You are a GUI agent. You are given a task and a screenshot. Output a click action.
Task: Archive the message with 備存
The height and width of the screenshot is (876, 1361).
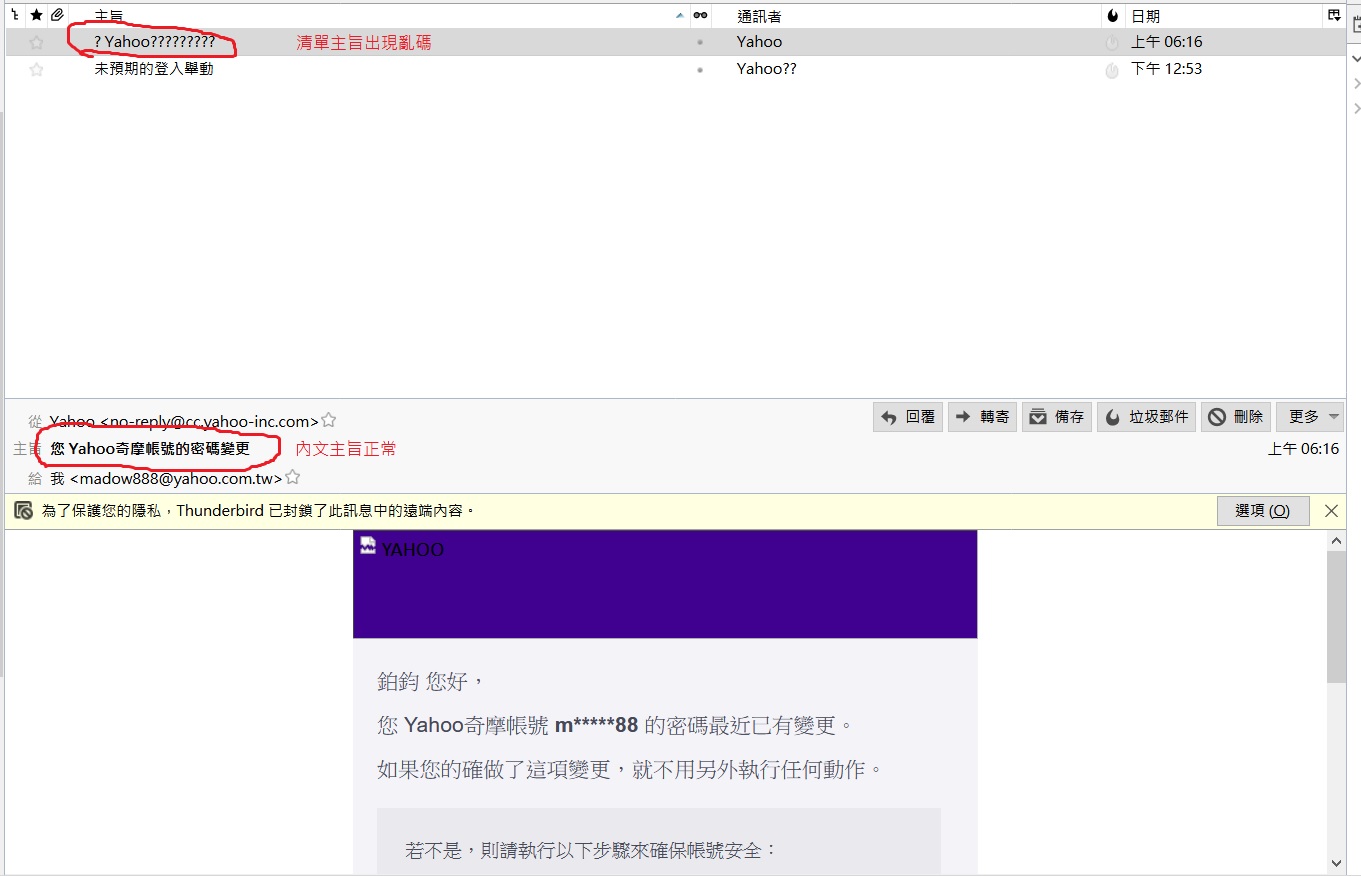tap(1058, 417)
